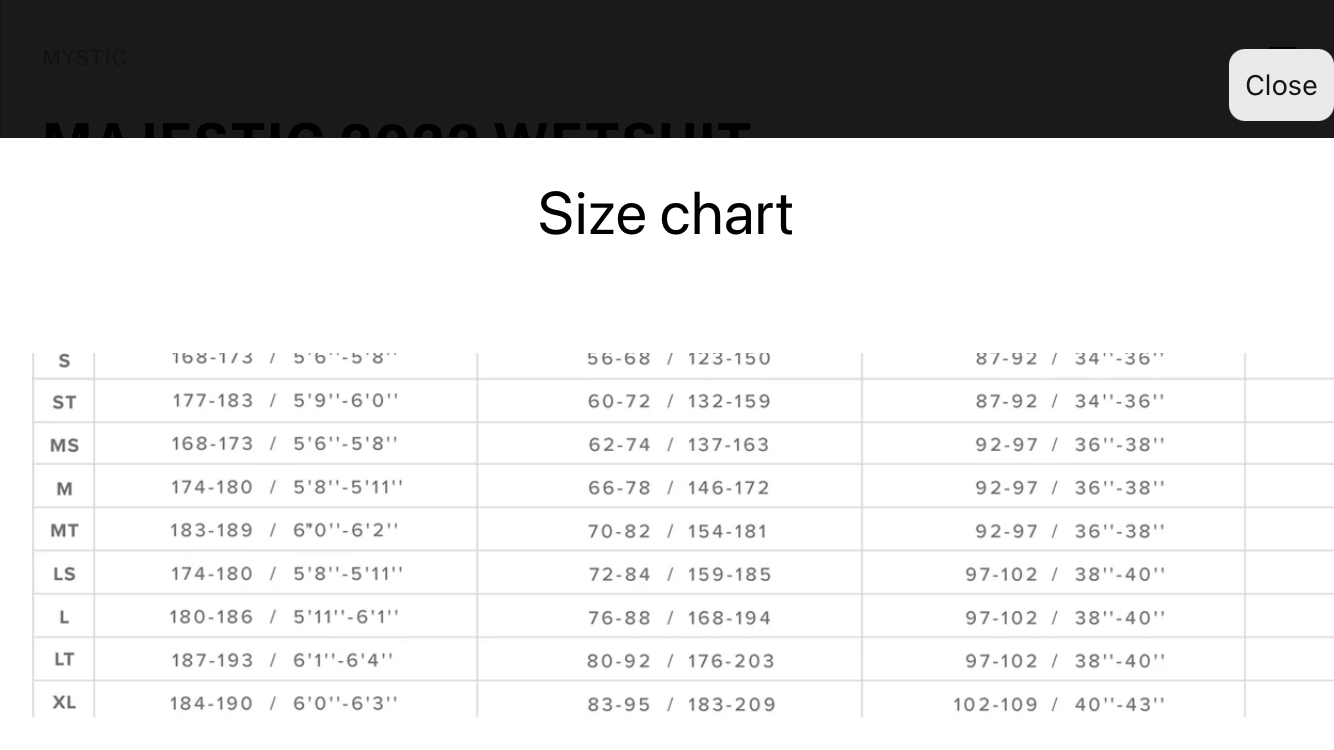Image resolution: width=1334 pixels, height=750 pixels.
Task: Close the size chart popup
Action: point(1281,85)
